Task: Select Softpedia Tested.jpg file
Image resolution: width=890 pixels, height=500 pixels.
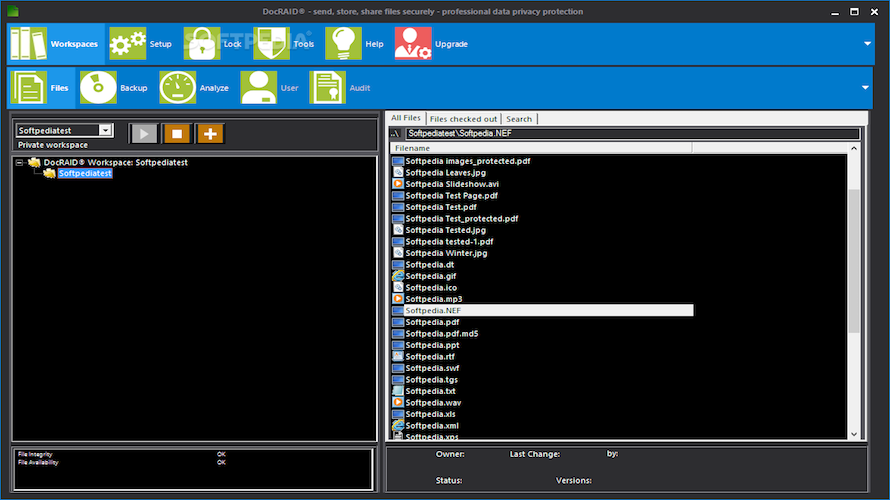Action: point(446,230)
